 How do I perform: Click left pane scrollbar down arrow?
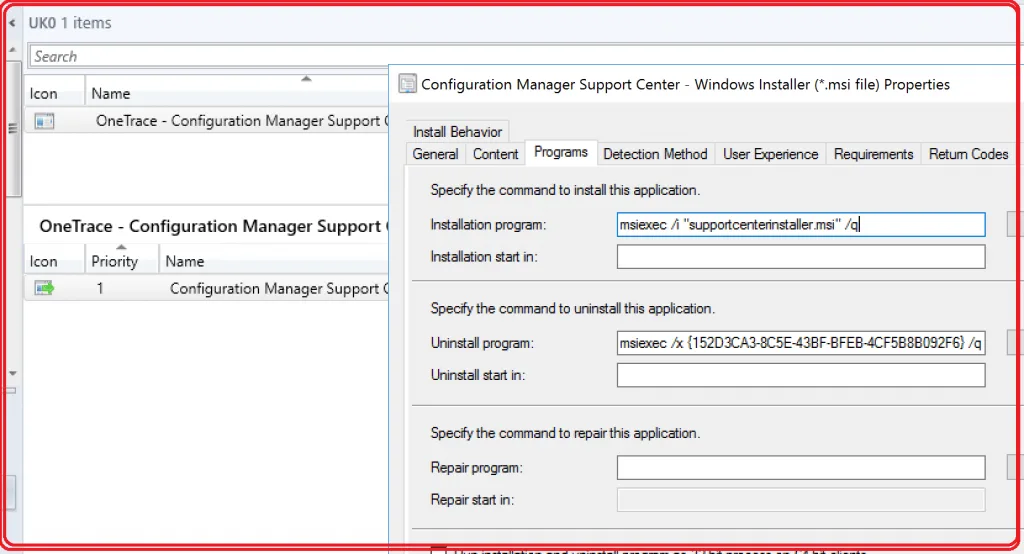12,374
